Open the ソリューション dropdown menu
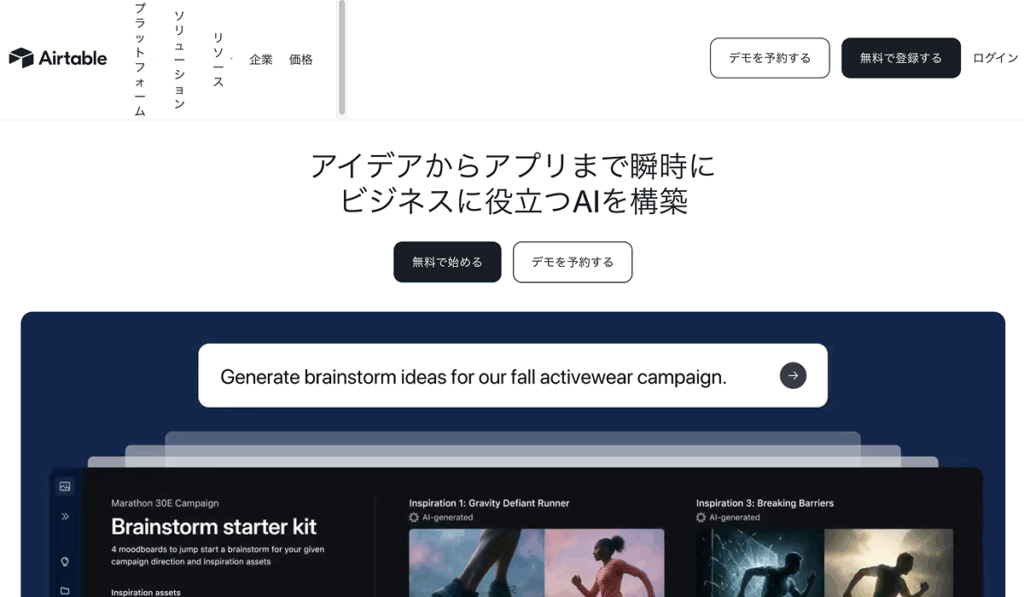1024x597 pixels. (x=179, y=59)
